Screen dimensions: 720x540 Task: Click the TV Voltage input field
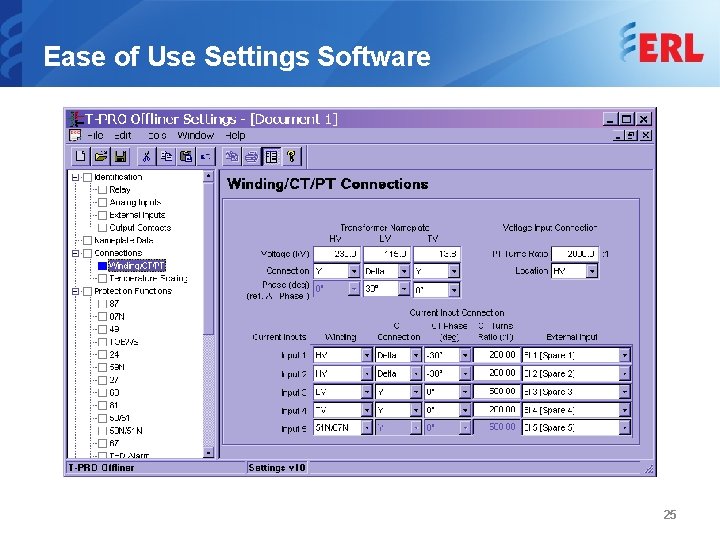[437, 254]
